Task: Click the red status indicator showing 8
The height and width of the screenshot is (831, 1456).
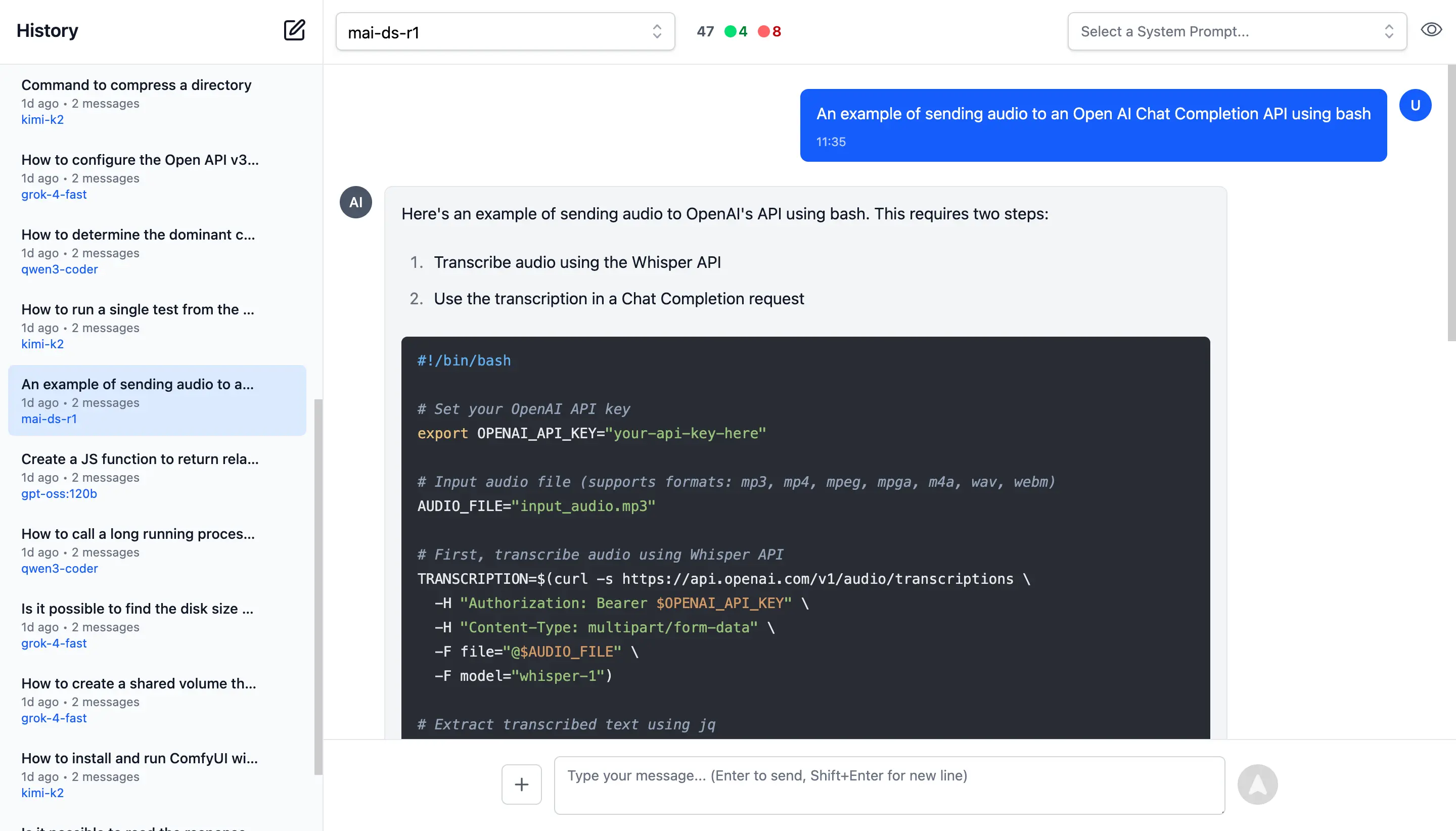Action: point(769,31)
